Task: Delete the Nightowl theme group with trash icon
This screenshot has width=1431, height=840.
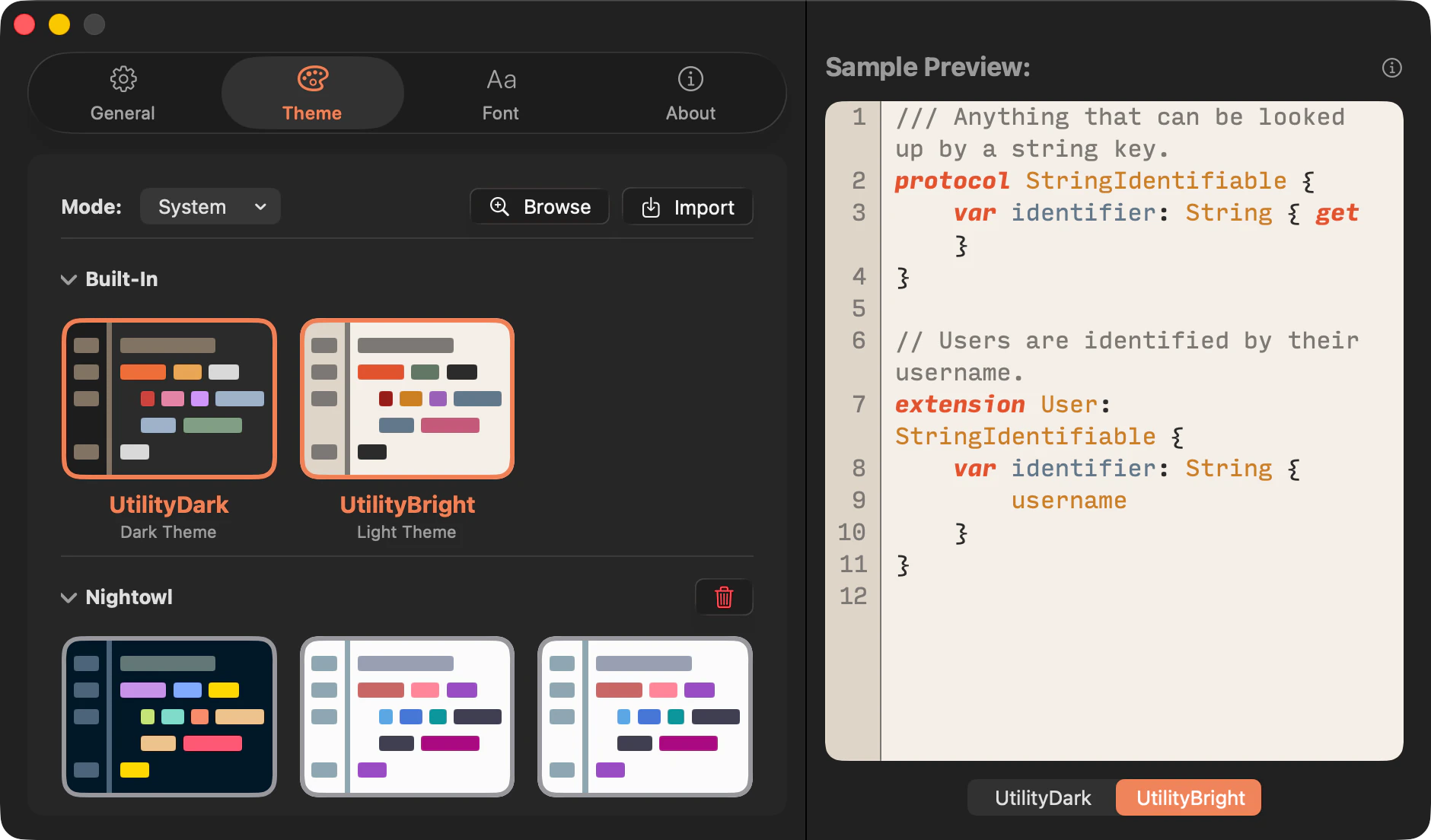Action: coord(724,597)
